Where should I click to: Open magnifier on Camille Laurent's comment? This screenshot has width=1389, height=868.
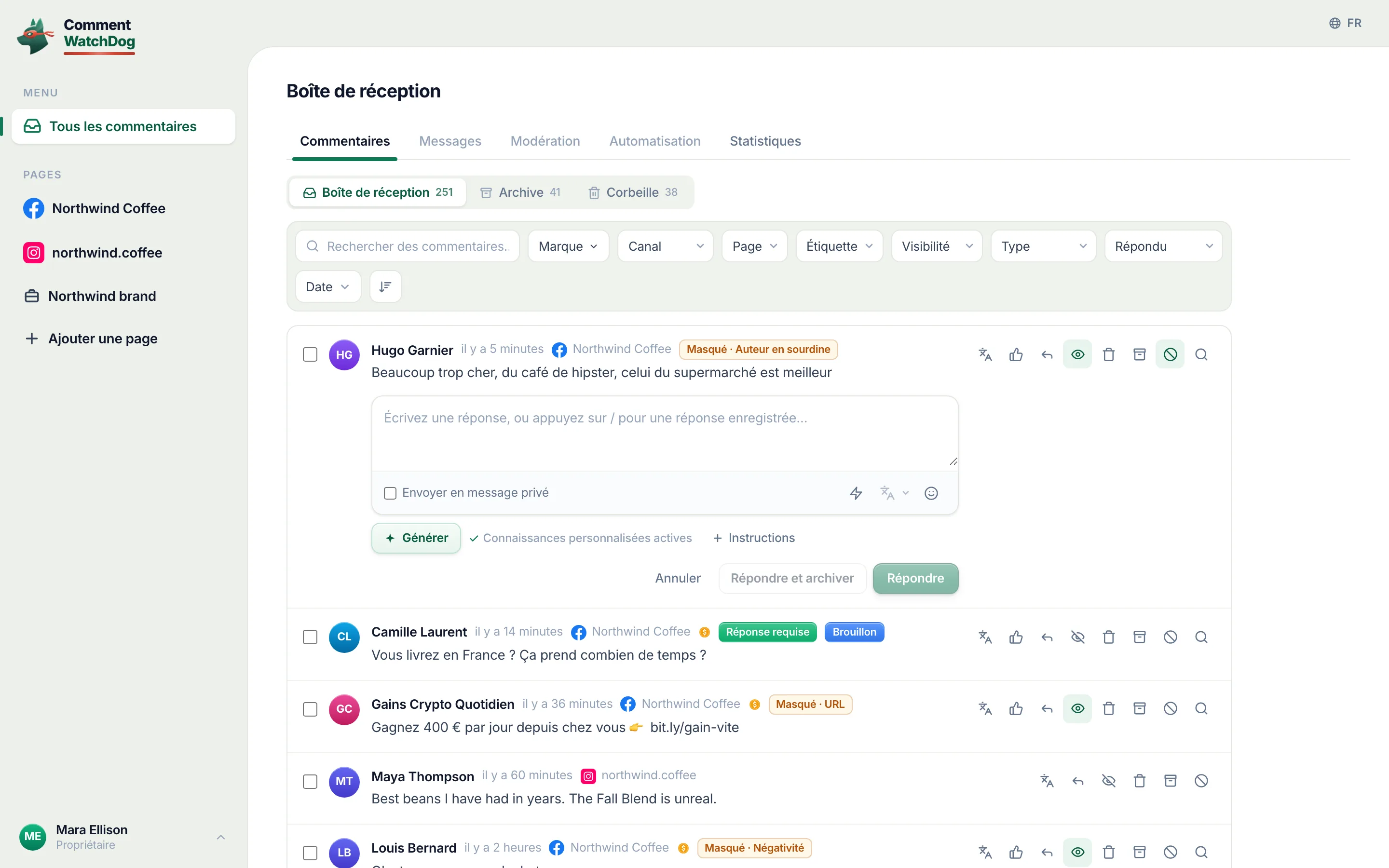click(x=1201, y=637)
